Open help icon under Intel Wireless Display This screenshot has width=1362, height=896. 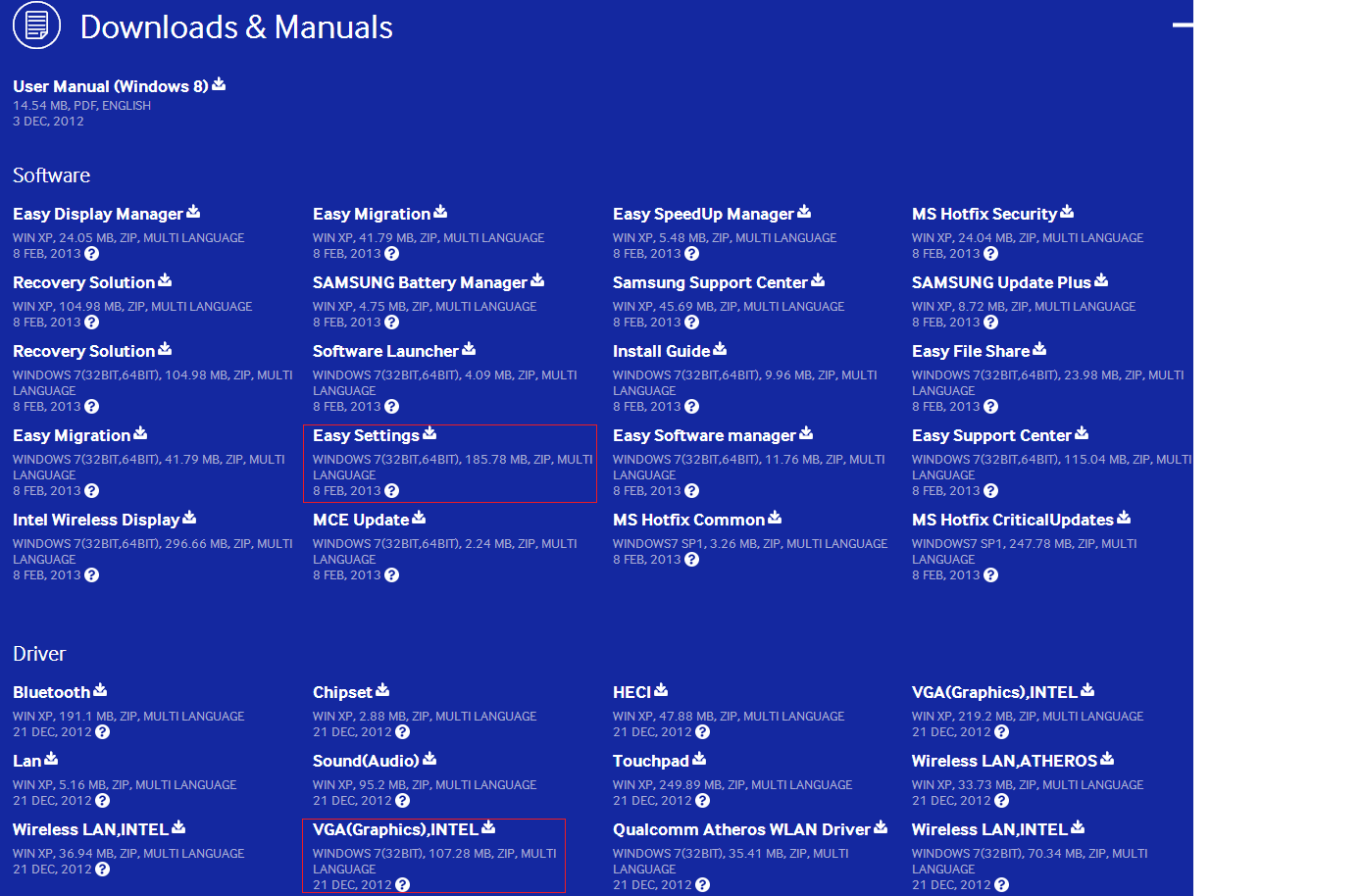click(x=91, y=575)
